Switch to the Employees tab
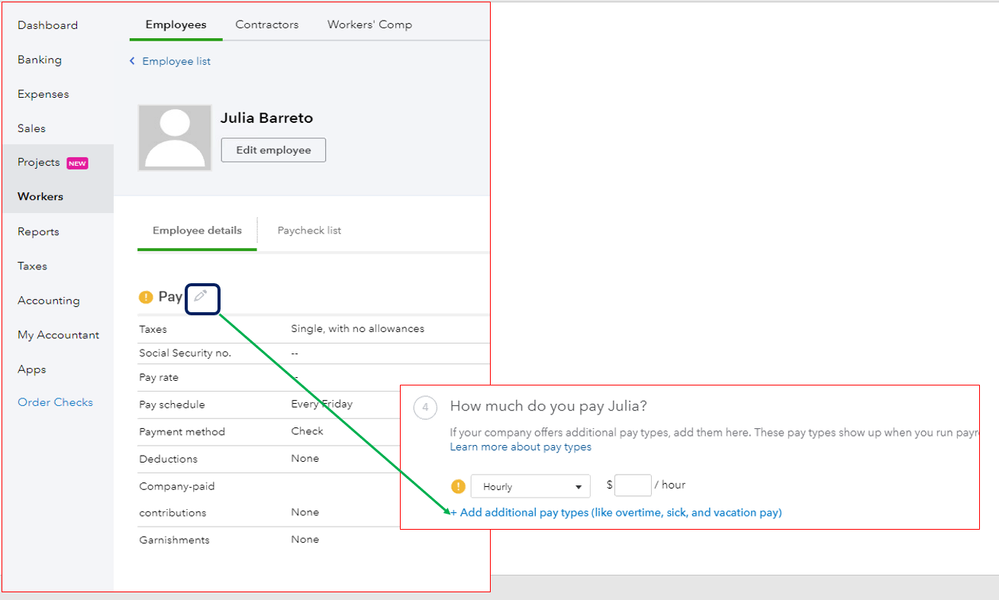Screen dimensions: 999x600 (x=176, y=25)
